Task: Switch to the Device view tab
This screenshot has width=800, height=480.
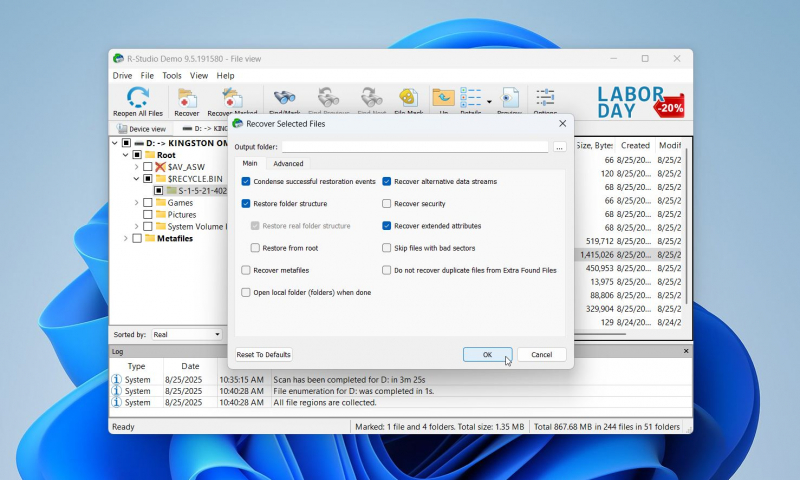Action: coord(141,129)
